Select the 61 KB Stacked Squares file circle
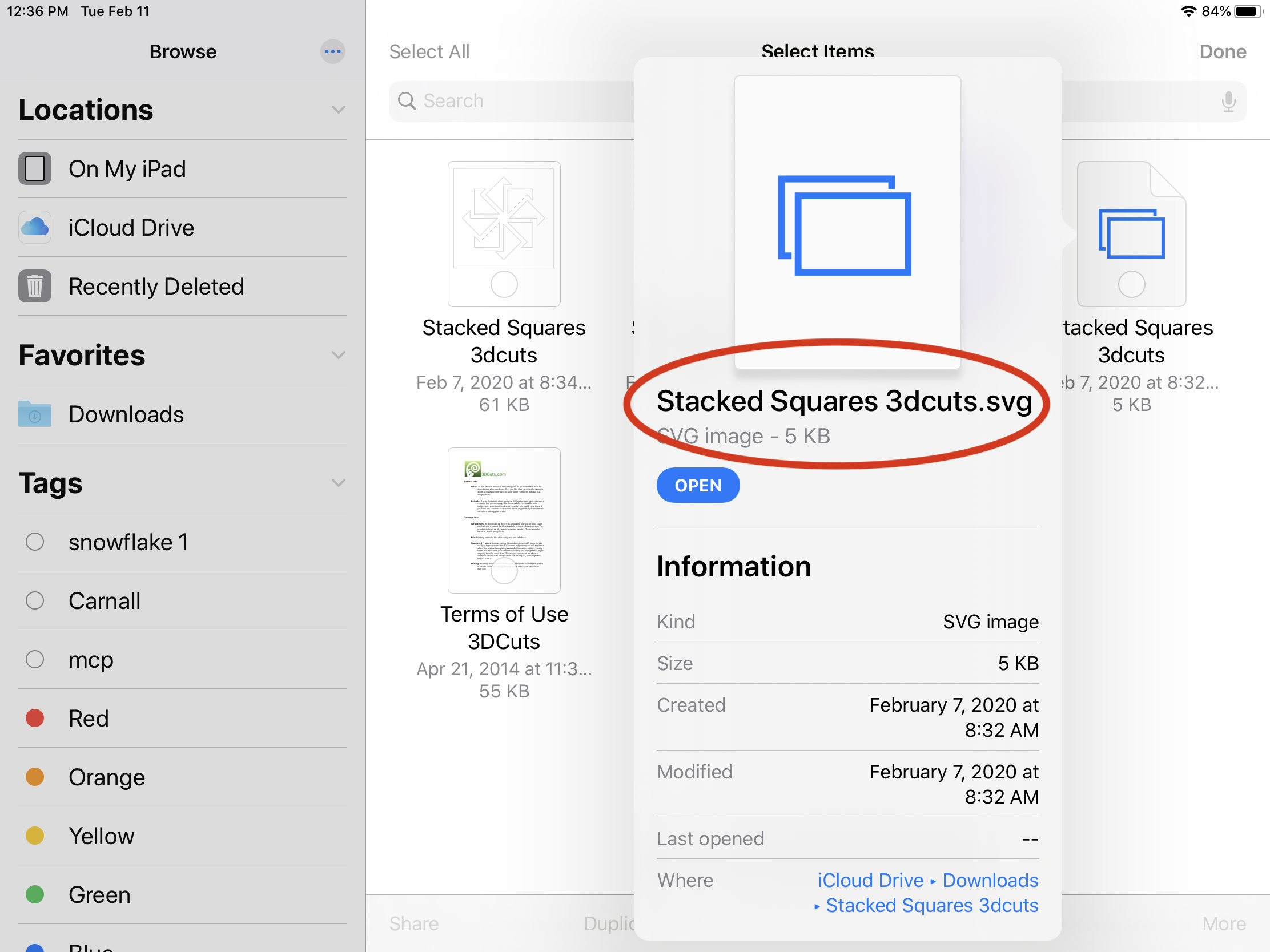 [x=504, y=285]
